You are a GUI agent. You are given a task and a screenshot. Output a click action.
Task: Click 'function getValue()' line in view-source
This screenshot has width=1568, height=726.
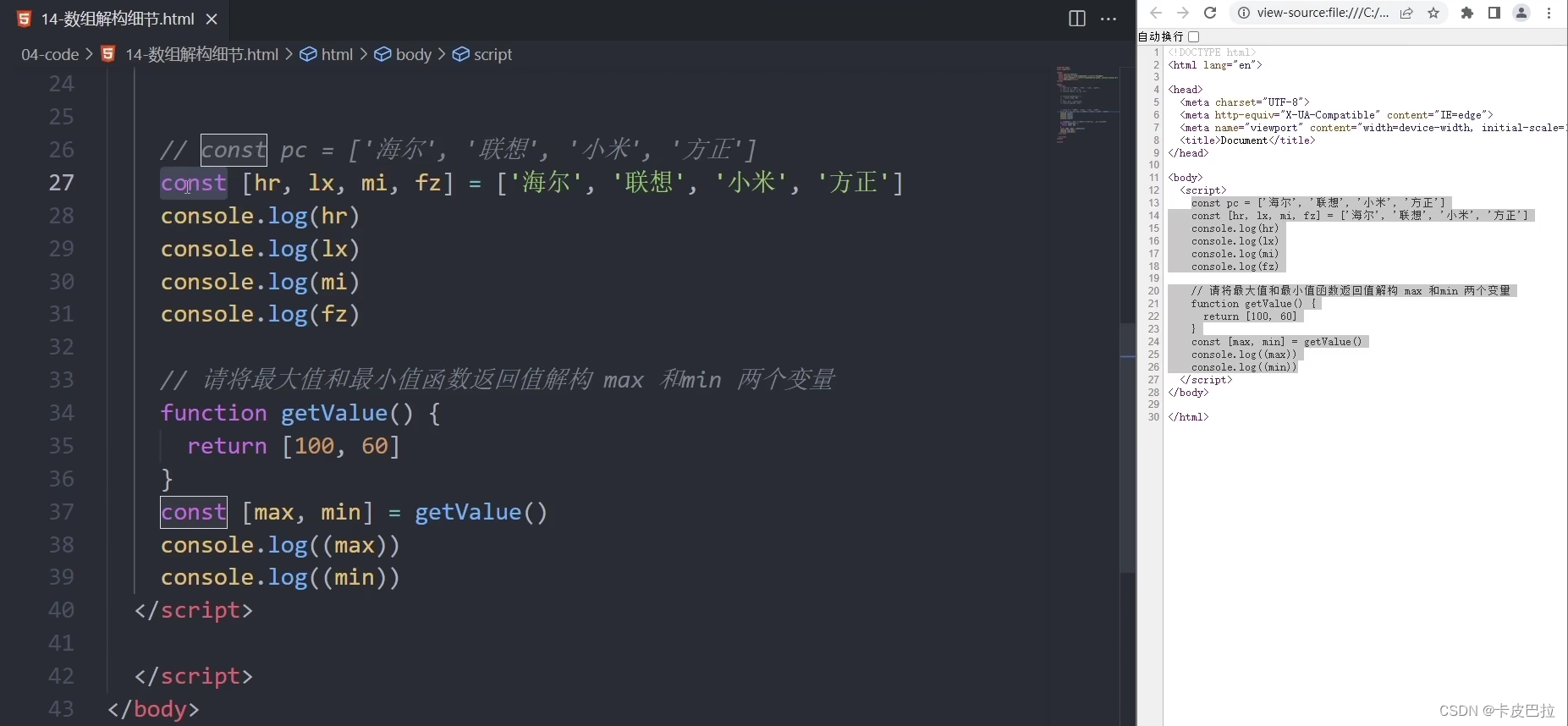click(1254, 304)
